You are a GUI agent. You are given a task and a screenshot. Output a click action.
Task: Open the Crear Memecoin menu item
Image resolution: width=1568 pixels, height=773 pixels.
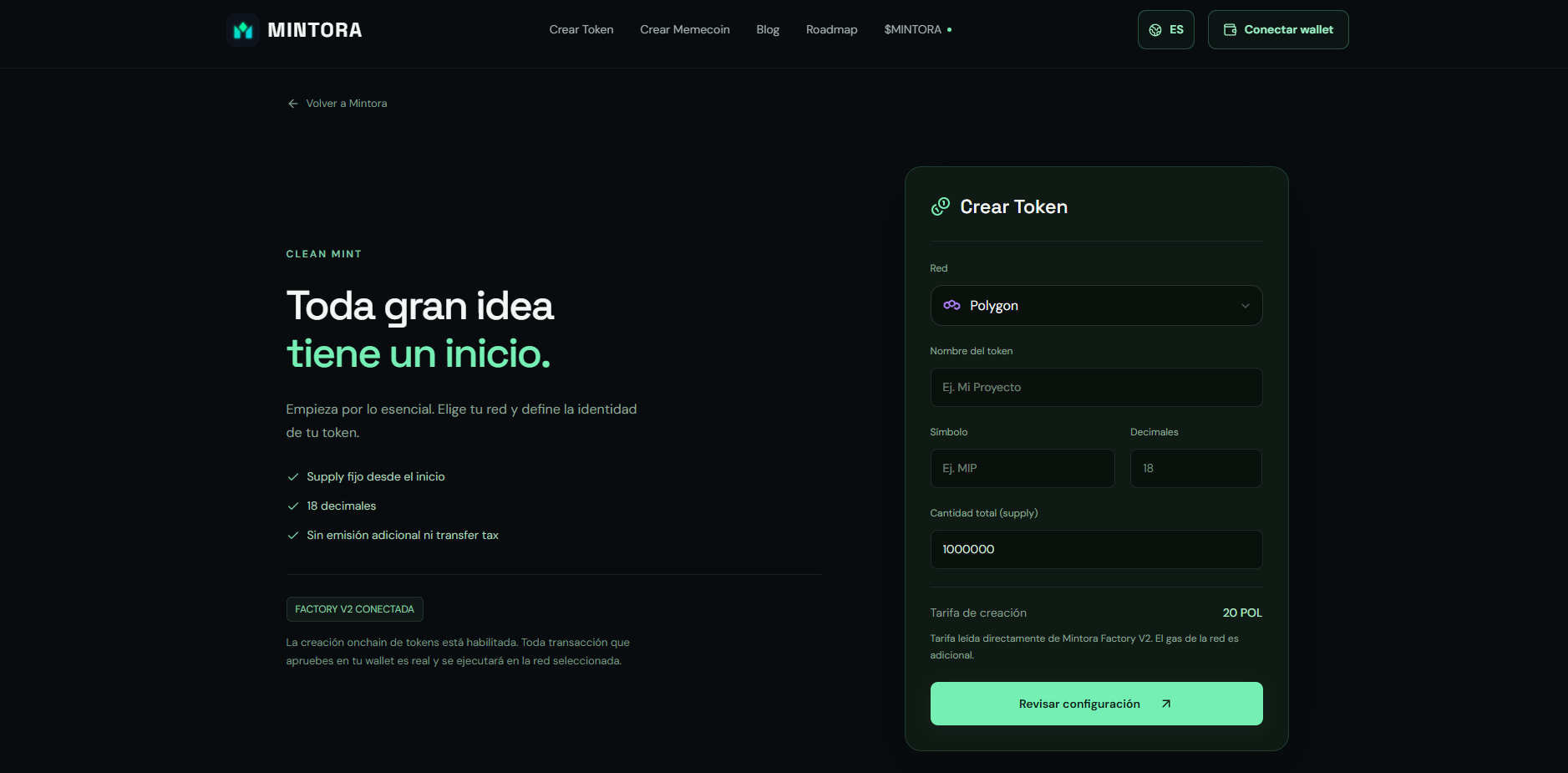(x=685, y=29)
